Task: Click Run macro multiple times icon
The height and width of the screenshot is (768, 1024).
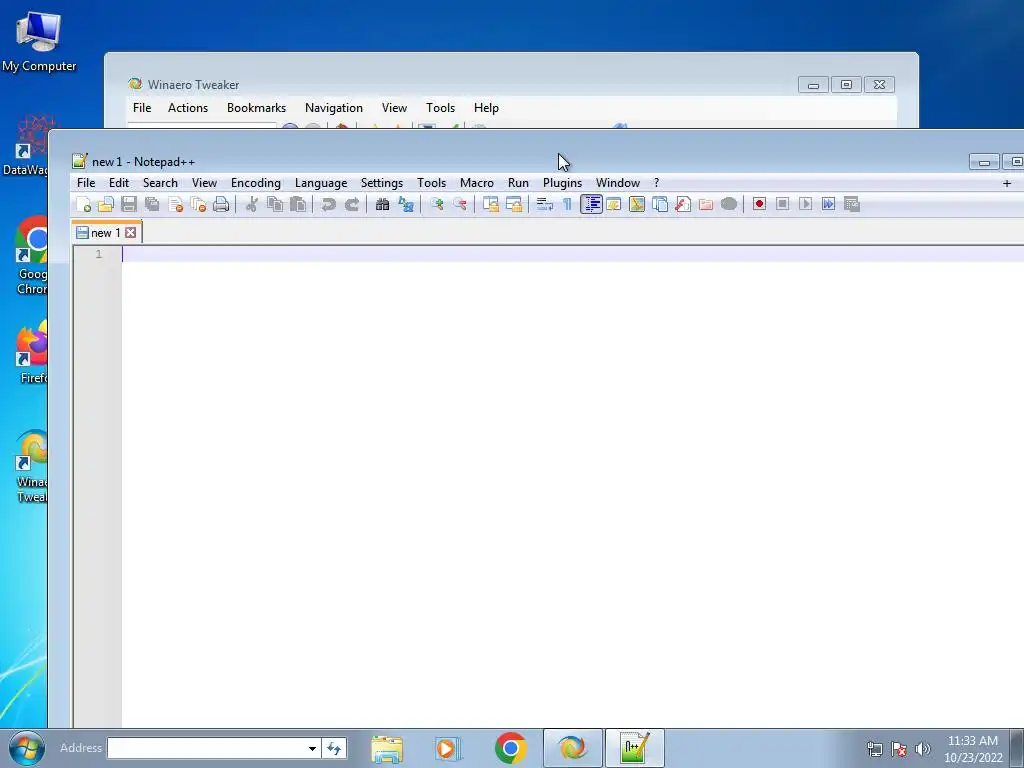Action: [828, 204]
